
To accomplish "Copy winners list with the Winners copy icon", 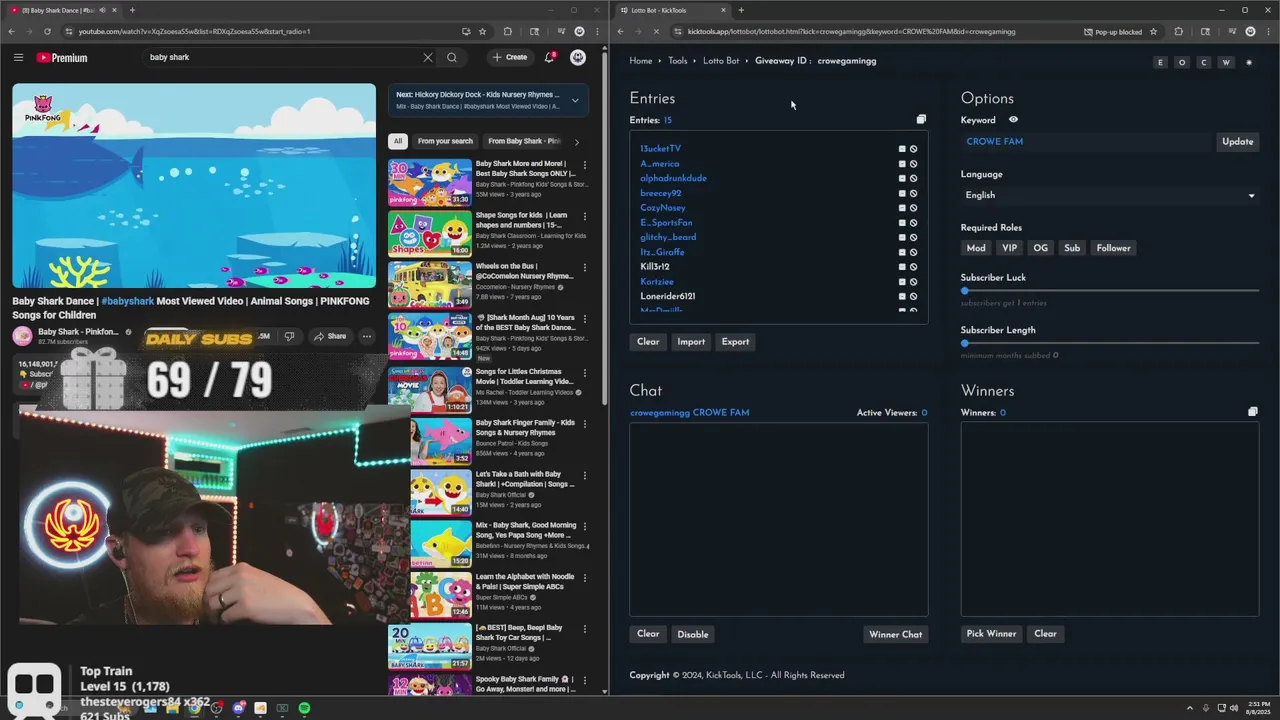I will coord(1252,412).
